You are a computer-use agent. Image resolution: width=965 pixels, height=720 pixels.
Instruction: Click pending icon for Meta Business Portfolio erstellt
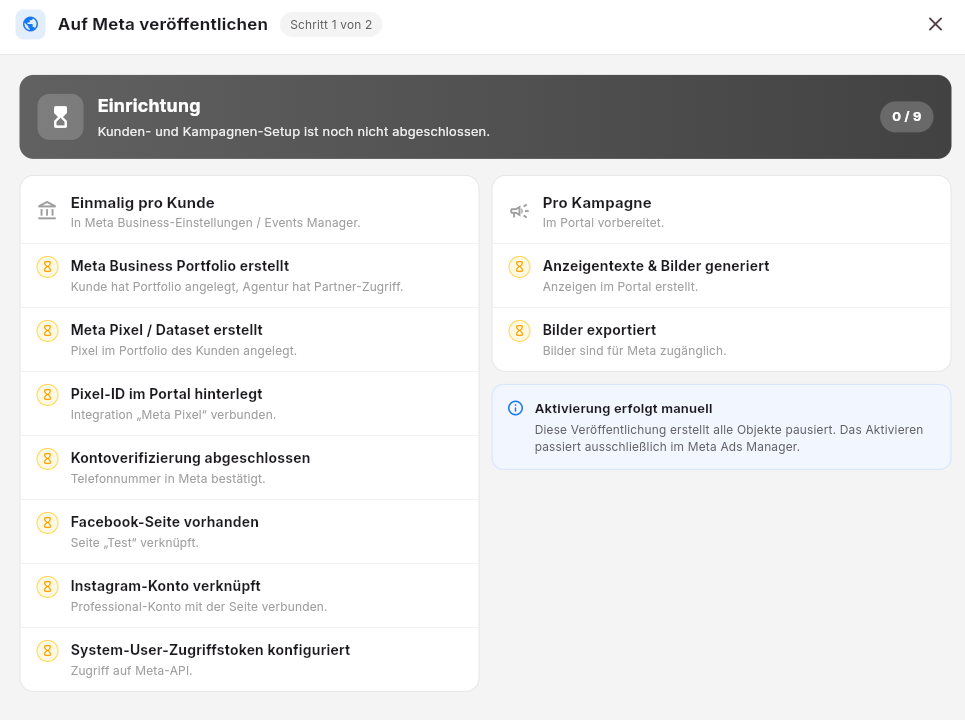(47, 267)
